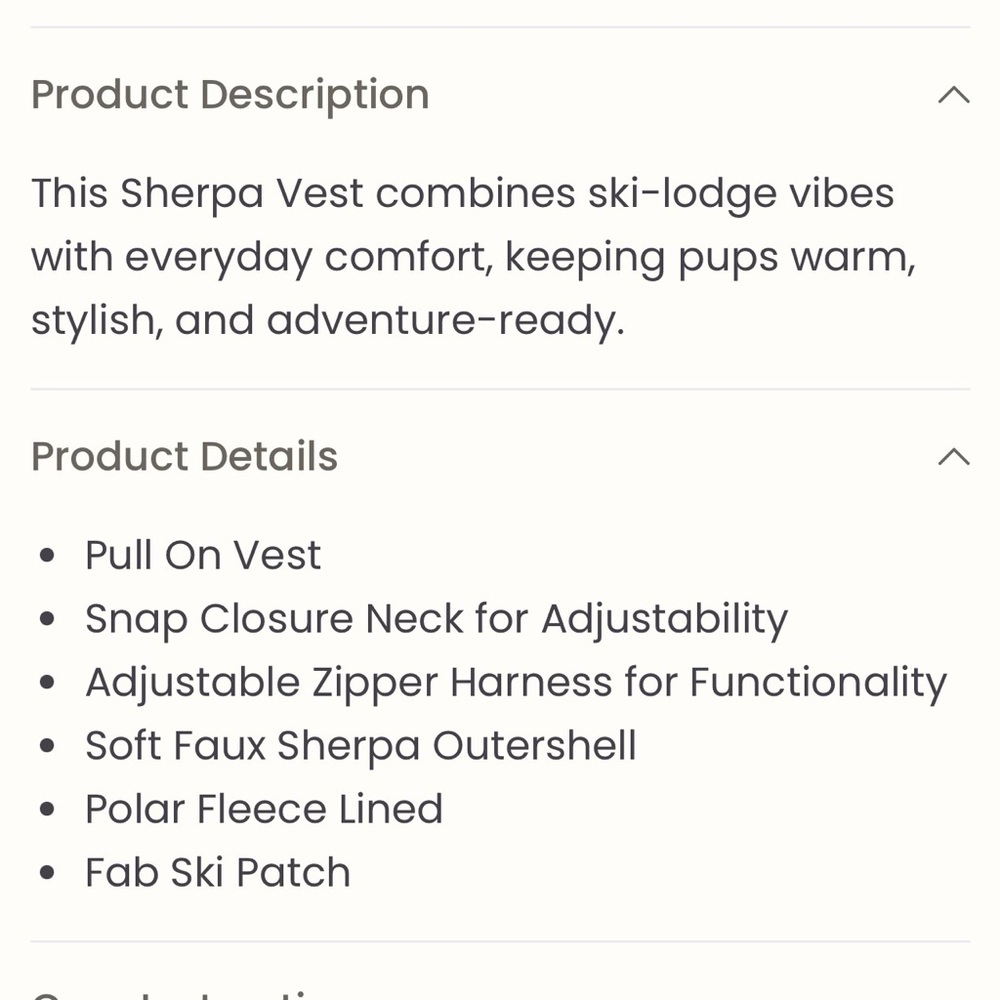Click the bullet dot beside Snap Closure Neck
Screen dimensions: 1000x1000
tap(47, 619)
